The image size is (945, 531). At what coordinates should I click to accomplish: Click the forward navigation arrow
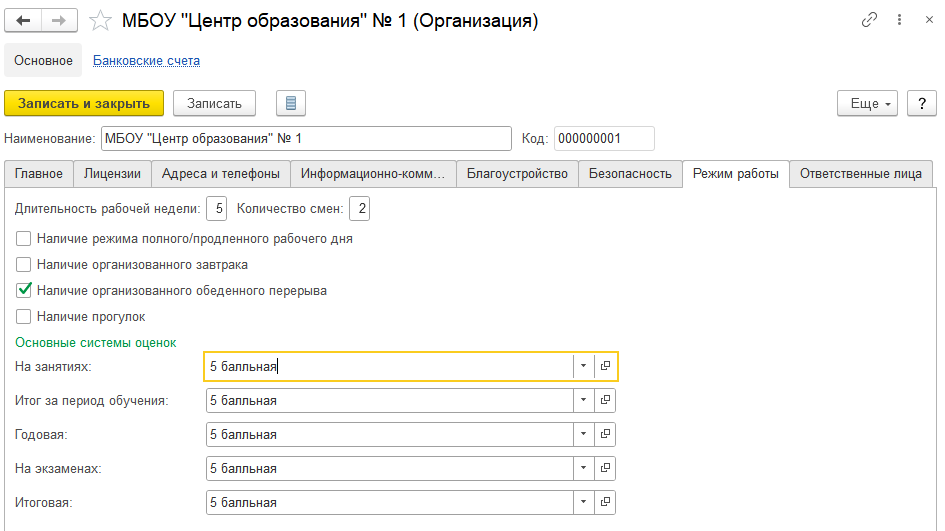[59, 21]
